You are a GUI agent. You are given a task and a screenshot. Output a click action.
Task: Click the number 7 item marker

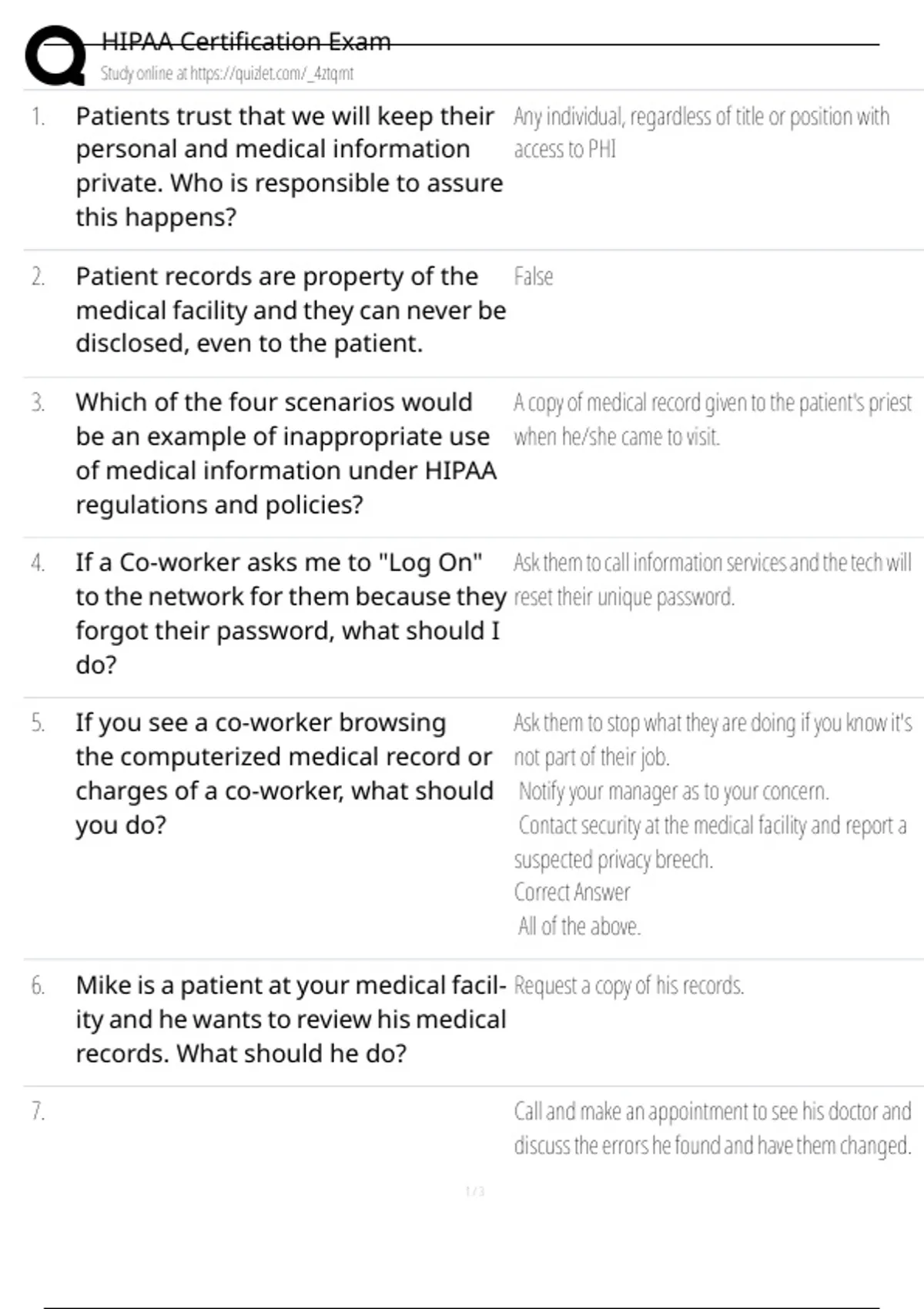click(x=38, y=1111)
